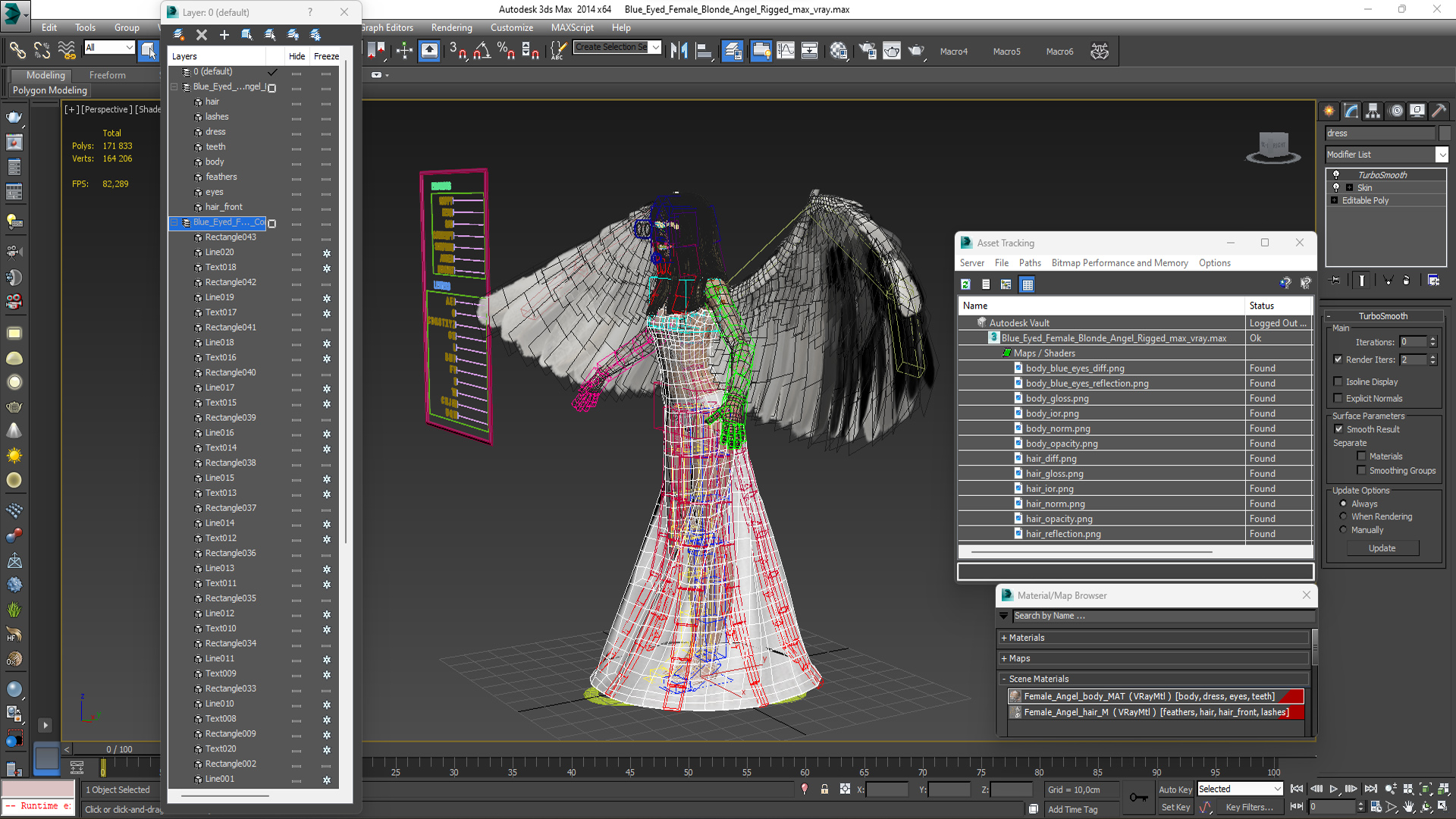Open the Rendering menu
This screenshot has height=819, width=1456.
pyautogui.click(x=451, y=27)
